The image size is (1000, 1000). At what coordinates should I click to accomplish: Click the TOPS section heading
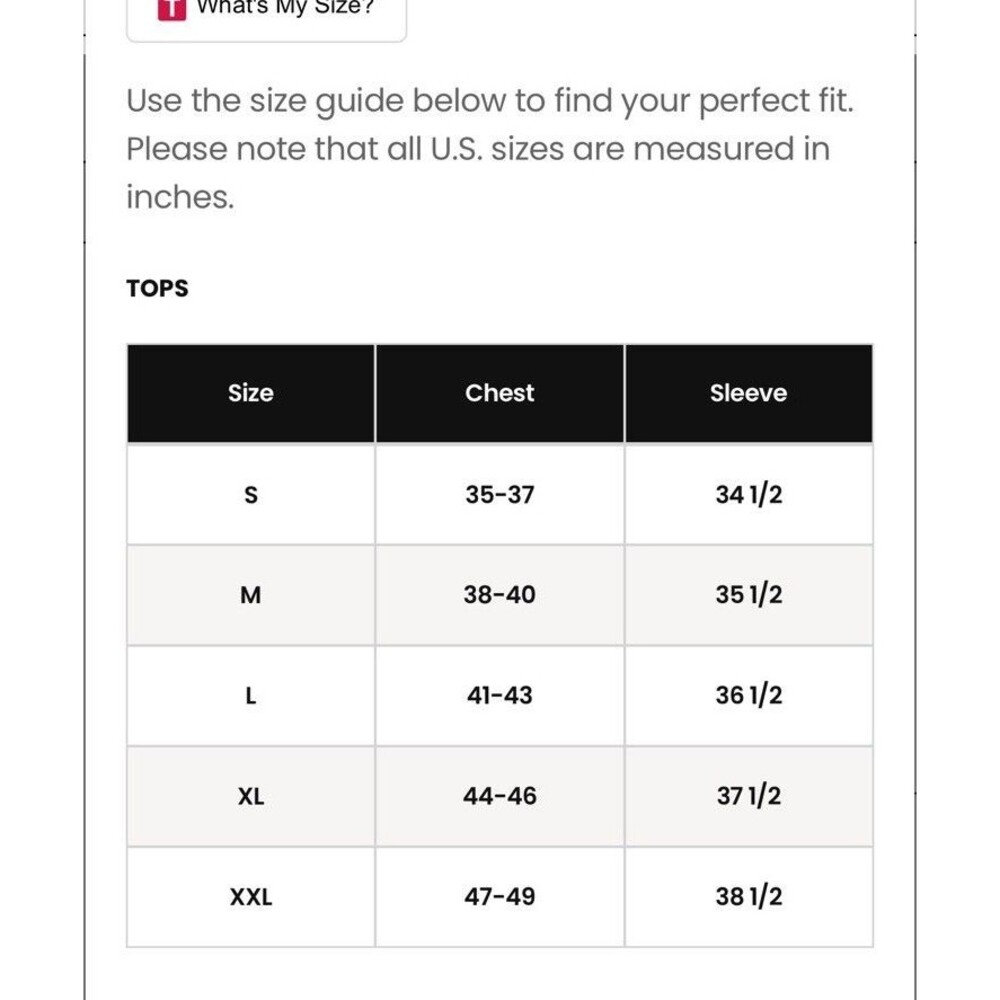158,288
